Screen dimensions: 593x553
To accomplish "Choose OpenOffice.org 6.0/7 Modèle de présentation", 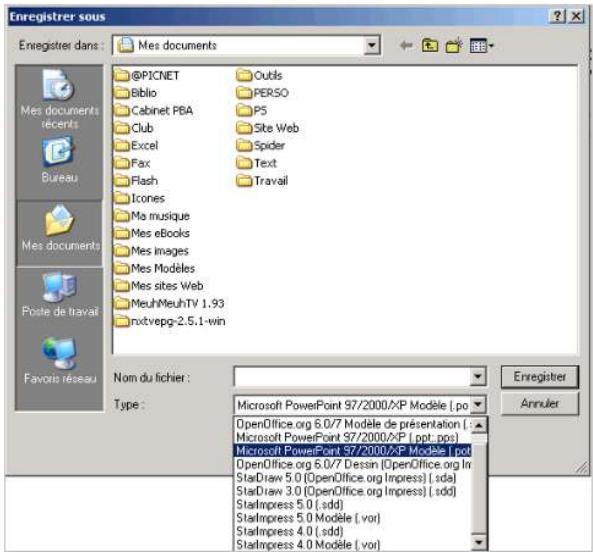I will (353, 424).
